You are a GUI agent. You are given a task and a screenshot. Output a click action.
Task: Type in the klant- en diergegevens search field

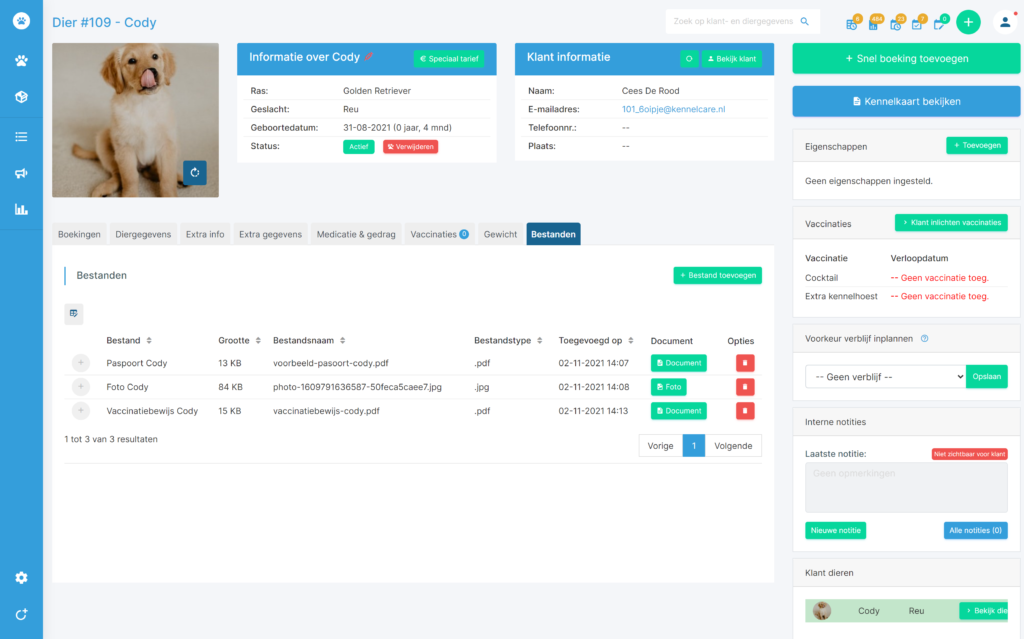click(x=735, y=20)
